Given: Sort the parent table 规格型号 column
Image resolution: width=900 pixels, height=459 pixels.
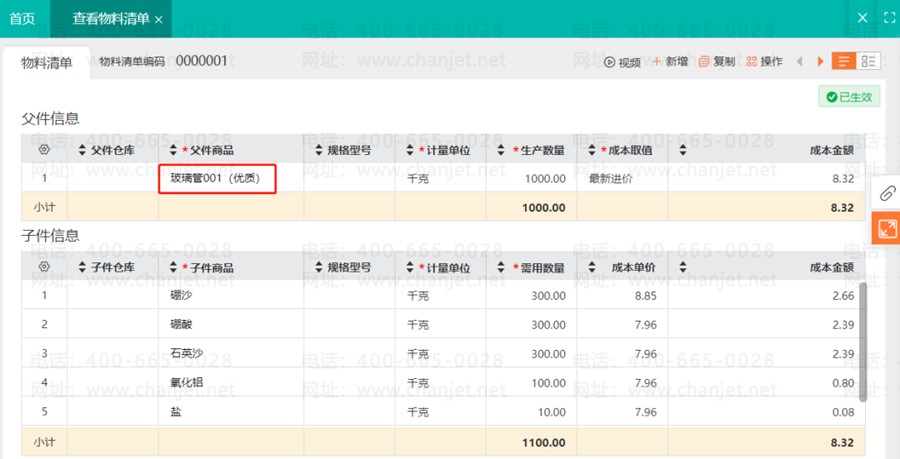Looking at the screenshot, I should 319,150.
